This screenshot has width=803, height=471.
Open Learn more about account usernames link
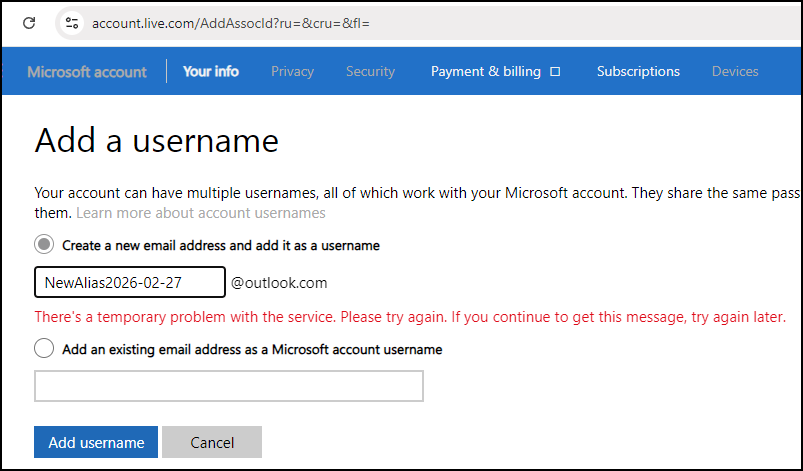pos(201,213)
